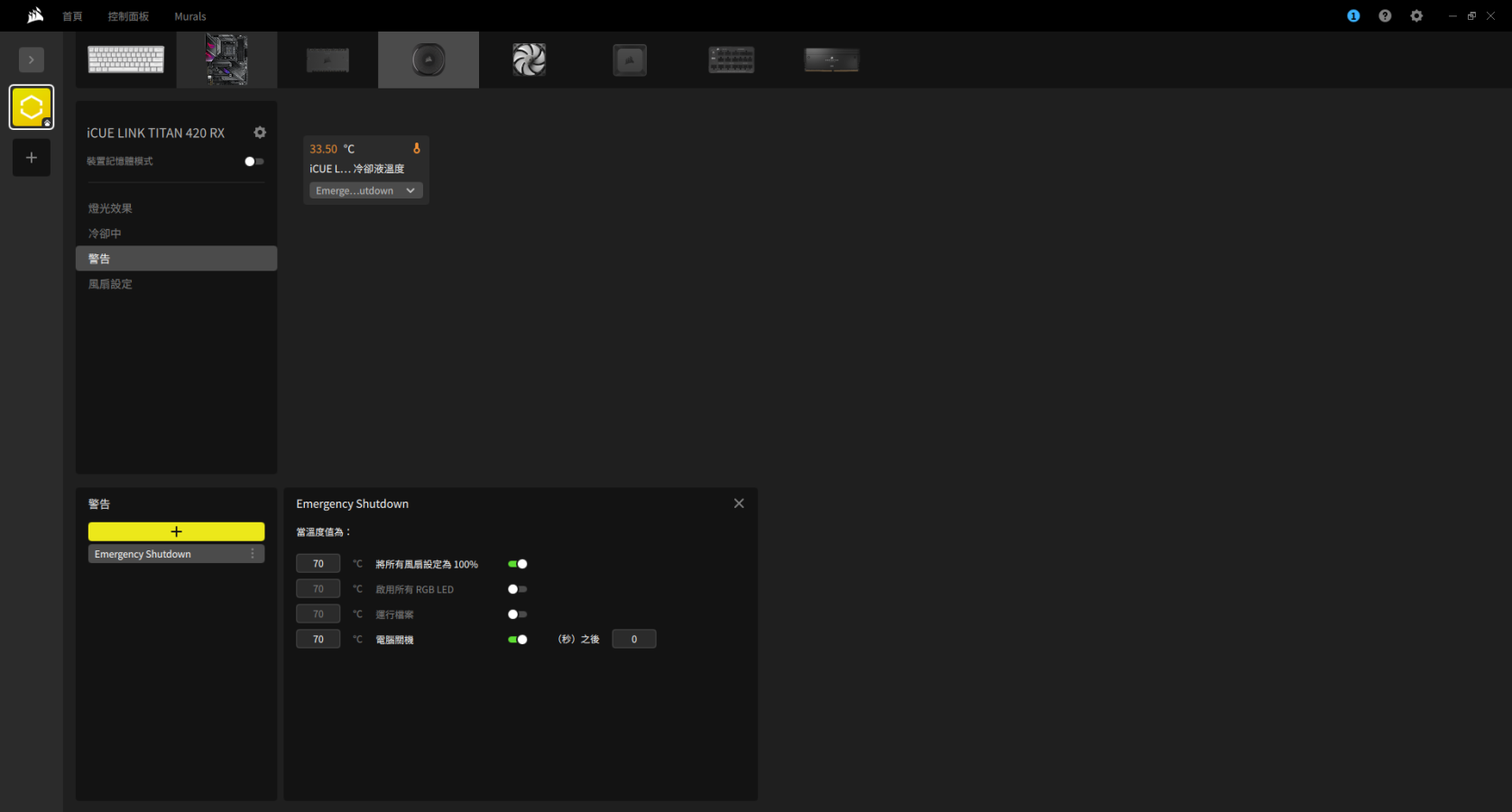
Task: Open iCUE global settings gear
Action: pos(1416,16)
